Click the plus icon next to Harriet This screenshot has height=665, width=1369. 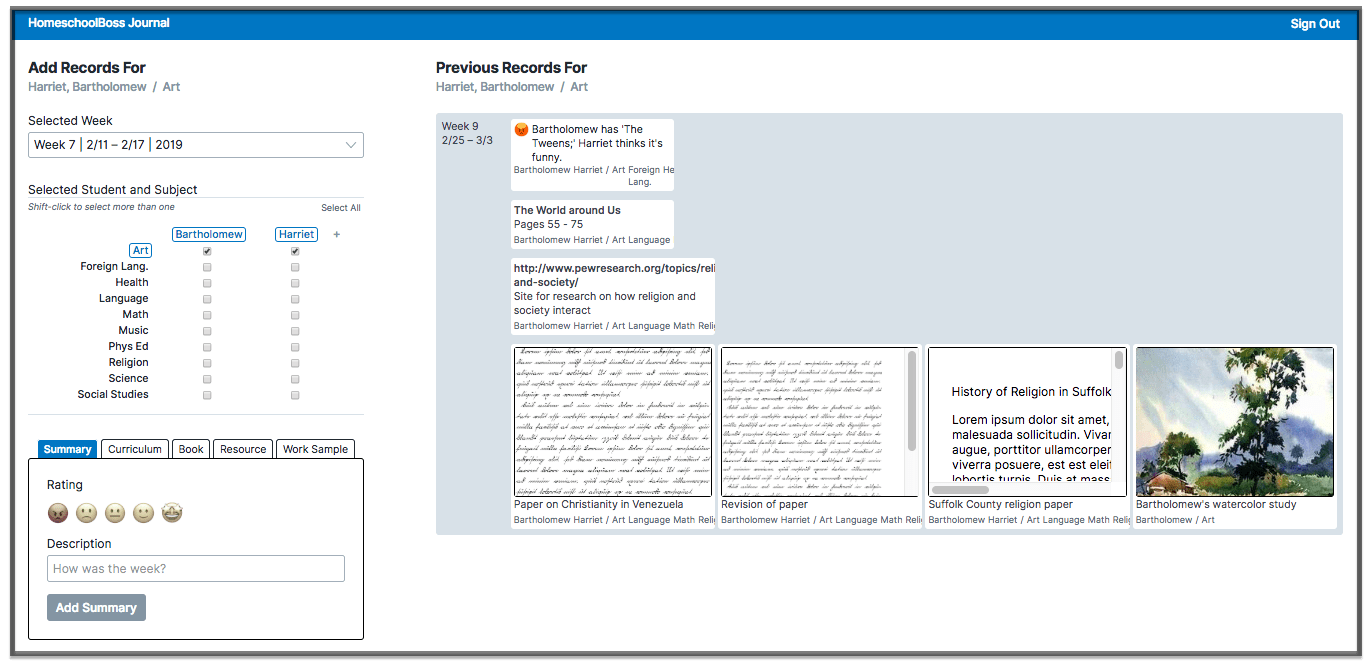pos(336,235)
